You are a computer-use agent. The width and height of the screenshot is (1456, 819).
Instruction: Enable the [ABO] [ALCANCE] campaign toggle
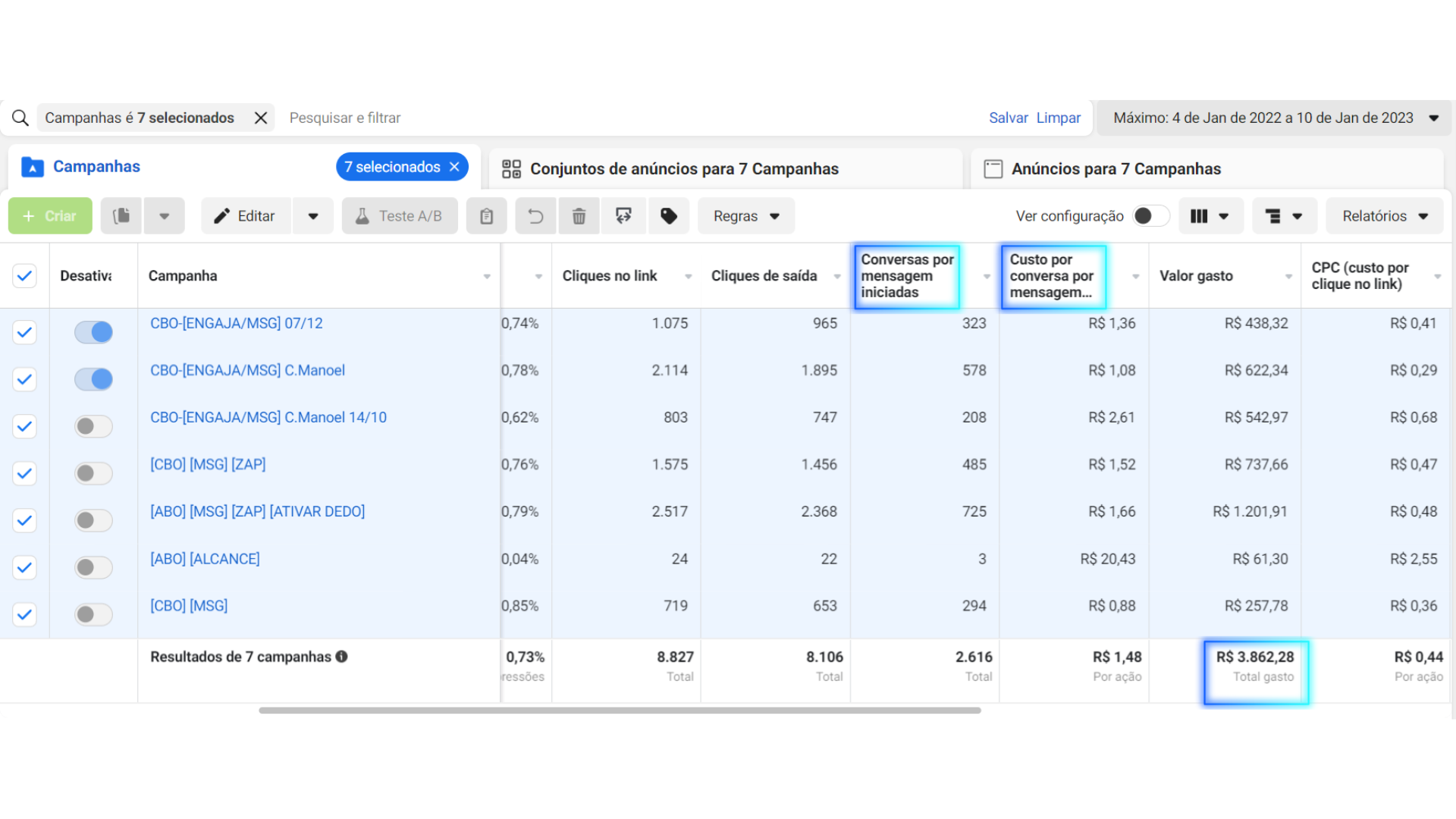(x=93, y=567)
